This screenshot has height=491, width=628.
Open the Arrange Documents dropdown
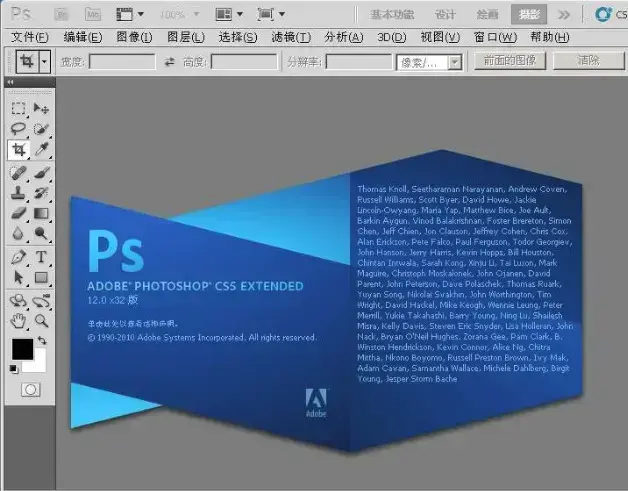pos(229,15)
